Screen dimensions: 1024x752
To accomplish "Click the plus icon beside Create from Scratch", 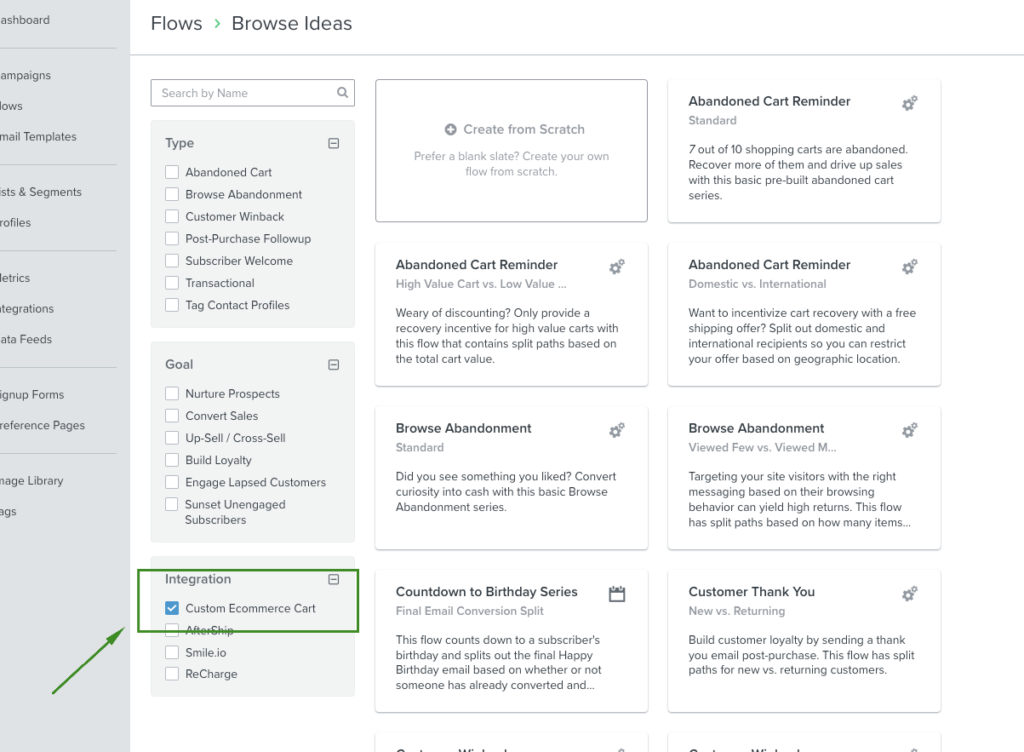I will tap(451, 129).
